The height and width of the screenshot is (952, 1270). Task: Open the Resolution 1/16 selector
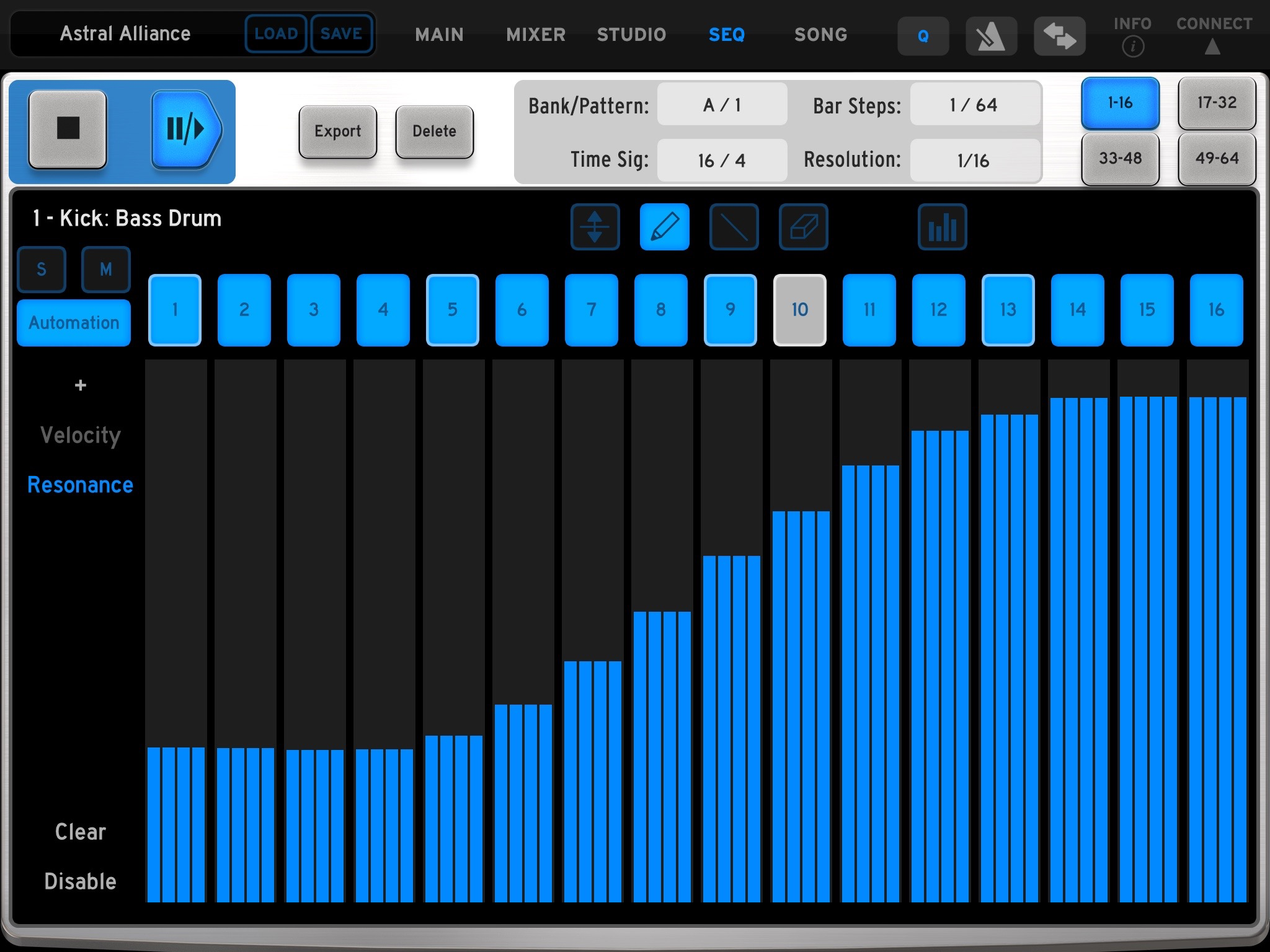pyautogui.click(x=974, y=161)
